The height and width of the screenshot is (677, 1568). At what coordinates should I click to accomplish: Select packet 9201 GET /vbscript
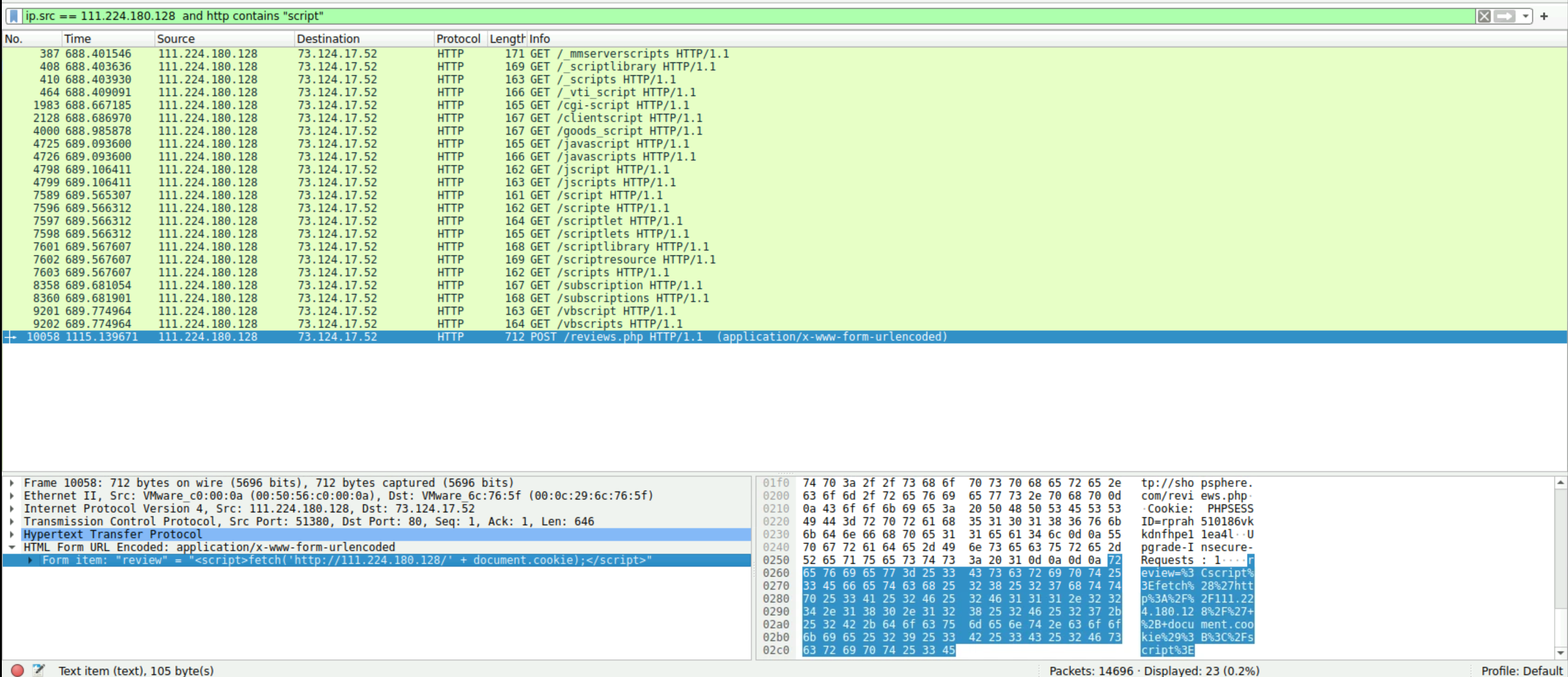point(784,311)
